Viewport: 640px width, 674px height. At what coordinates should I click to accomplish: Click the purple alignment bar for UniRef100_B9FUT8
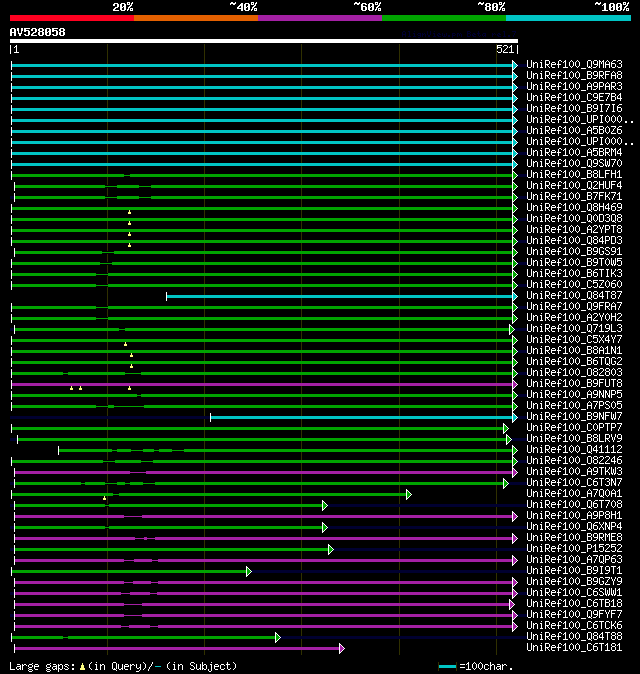(262, 384)
